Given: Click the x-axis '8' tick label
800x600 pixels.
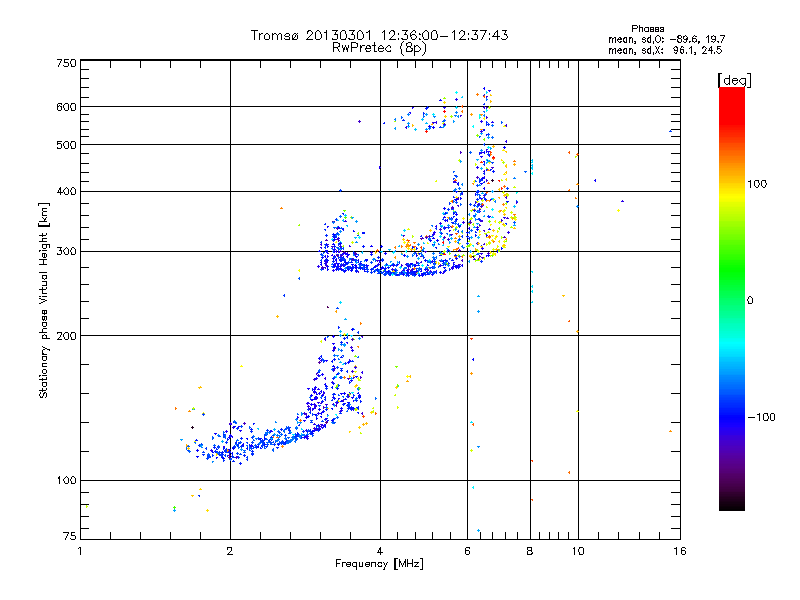Looking at the screenshot, I should [530, 551].
